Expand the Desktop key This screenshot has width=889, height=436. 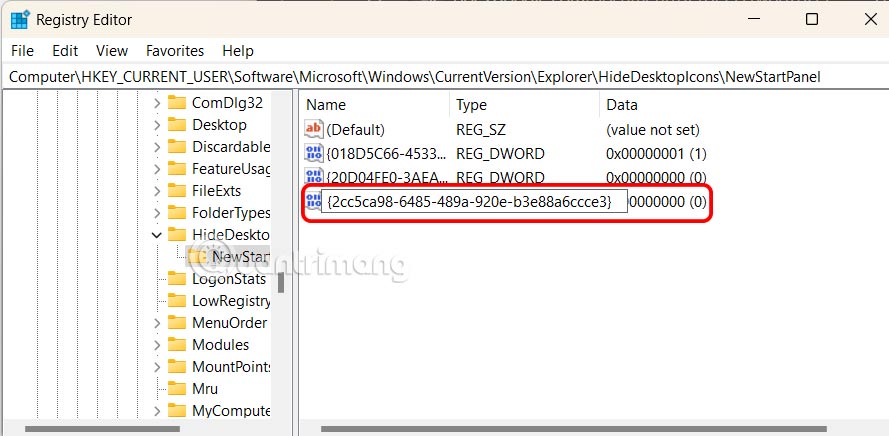[x=157, y=125]
